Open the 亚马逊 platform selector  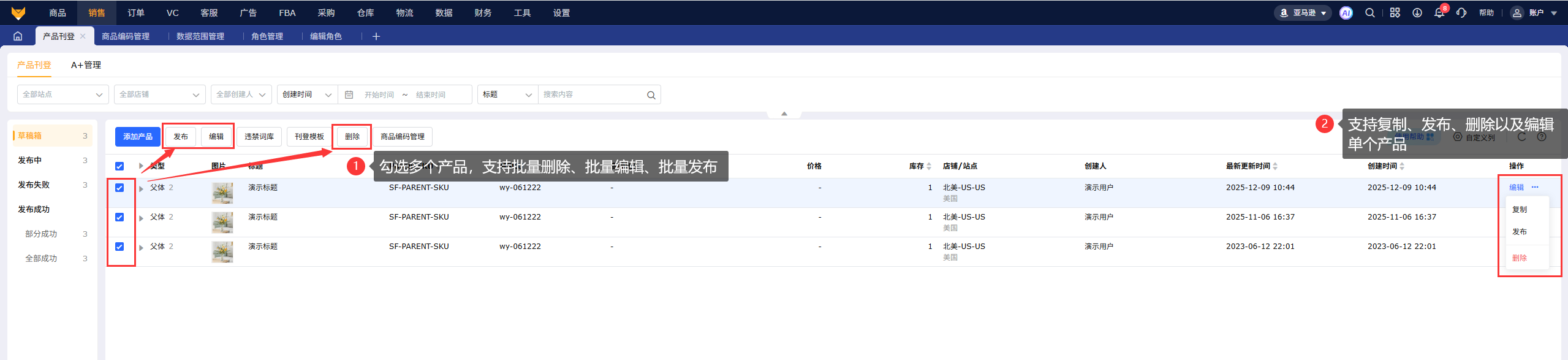click(x=1303, y=13)
